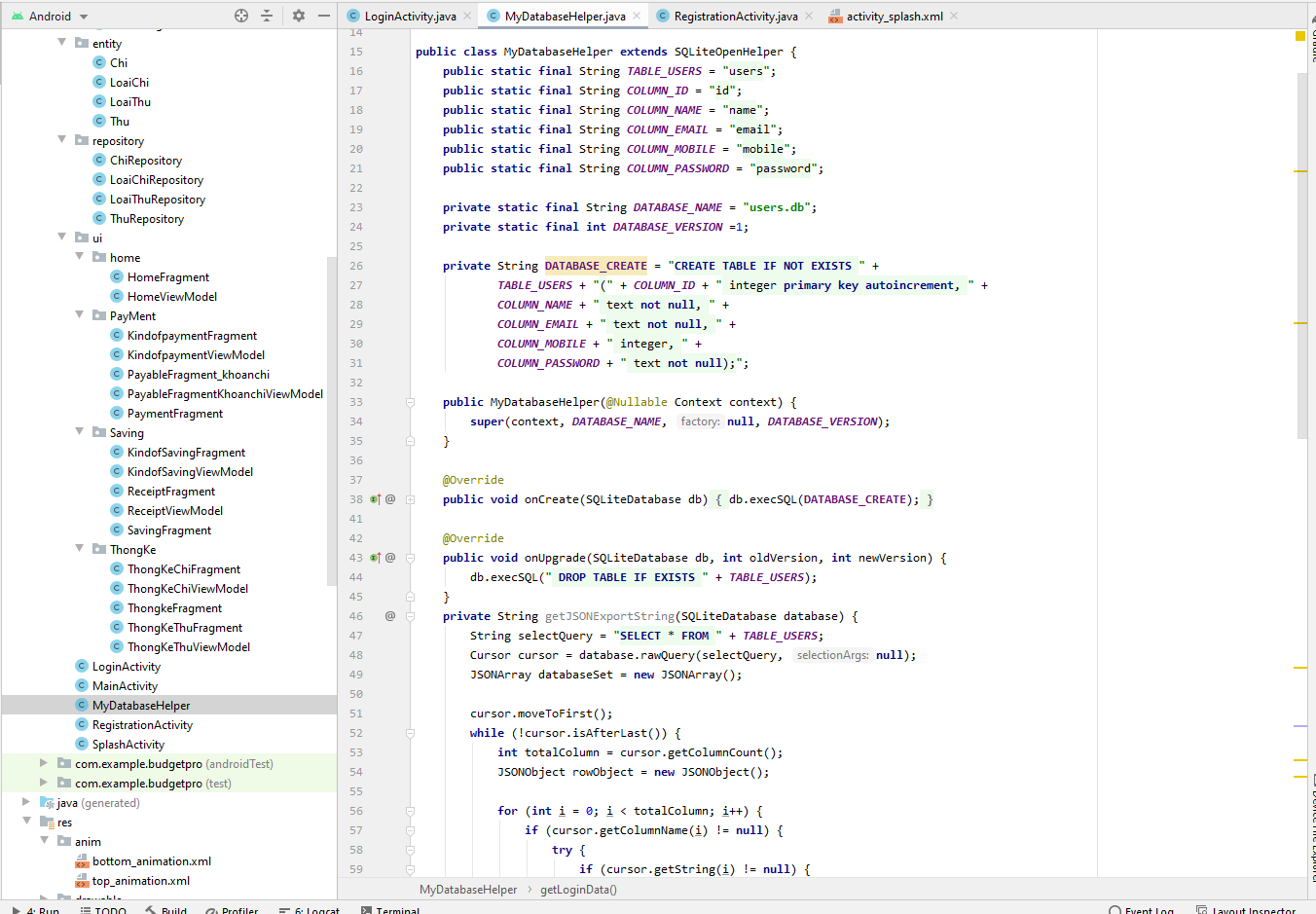Open the Android project view dropdown
The height and width of the screenshot is (914, 1316).
(50, 16)
